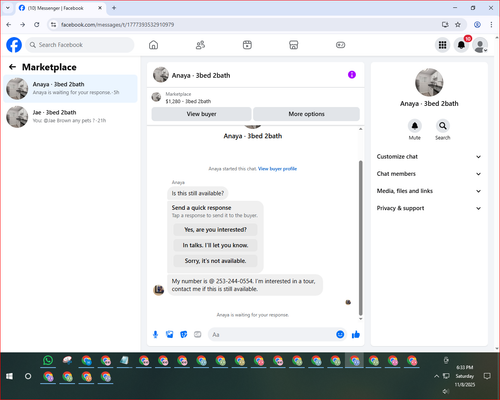
Task: Click Anaya's message with phone number
Action: click(x=245, y=285)
